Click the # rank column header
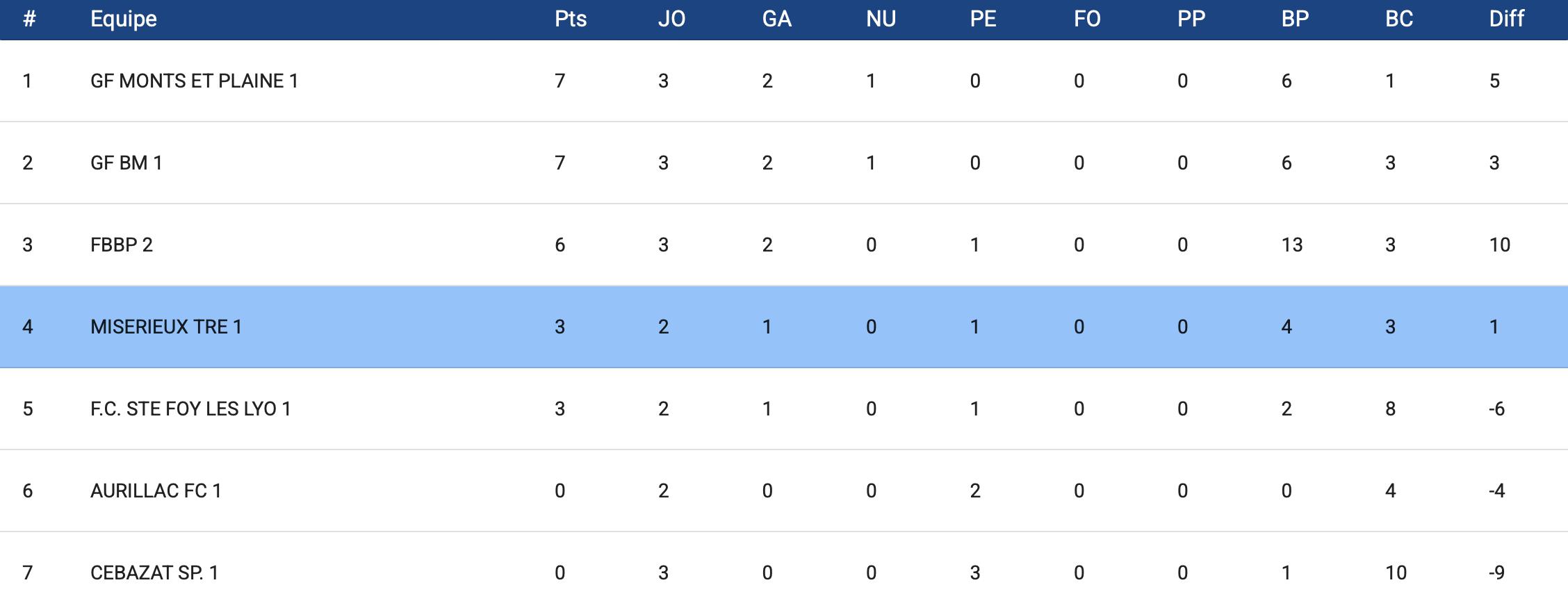1568x610 pixels. tap(28, 19)
